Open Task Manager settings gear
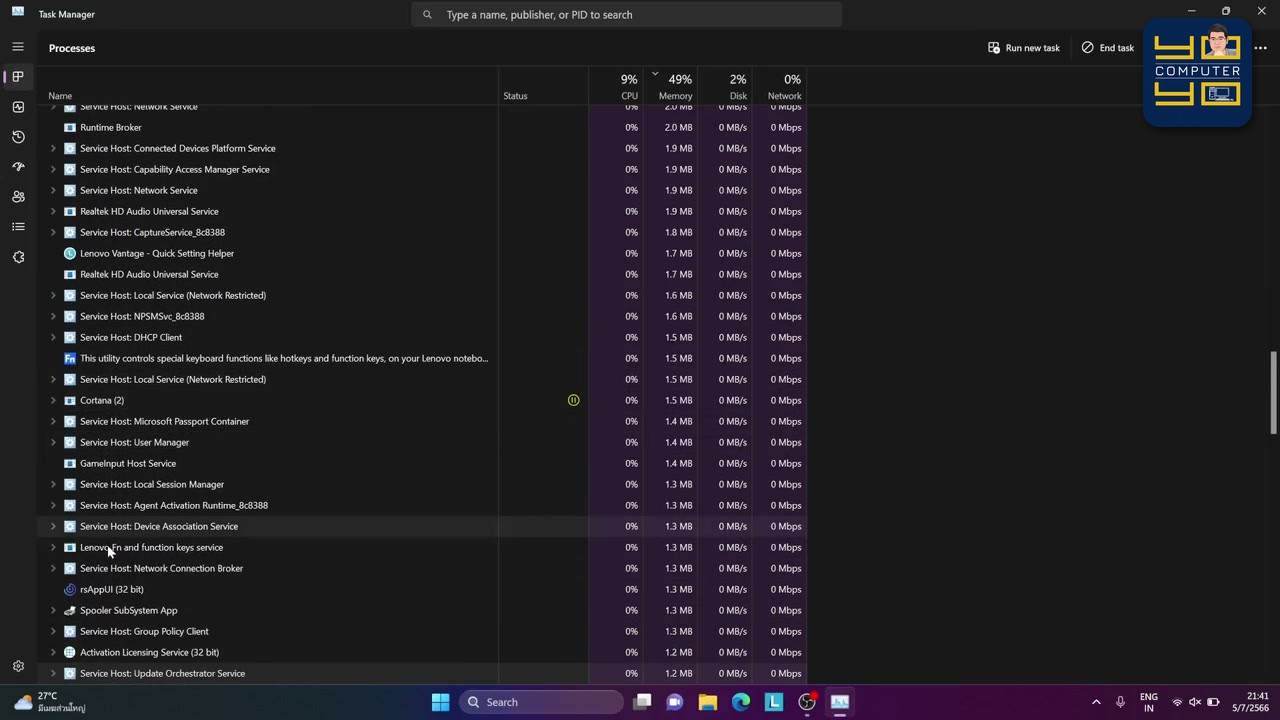1280x720 pixels. coord(18,666)
